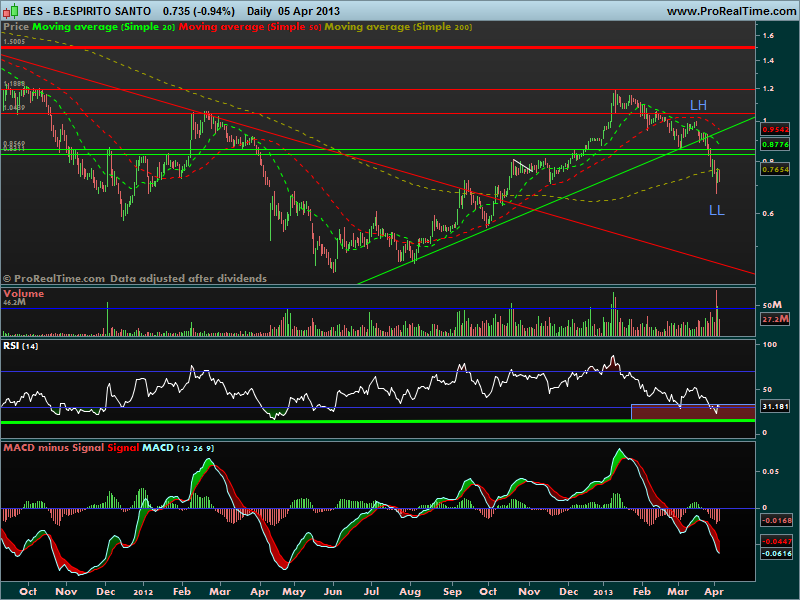Click the MACD minus Signal label
The height and width of the screenshot is (600, 800).
pos(54,448)
